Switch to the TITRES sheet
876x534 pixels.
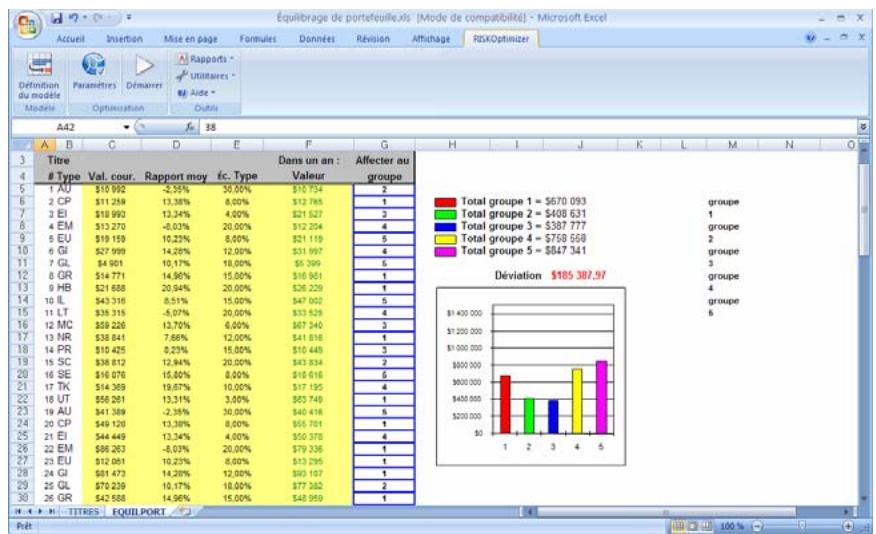83,512
